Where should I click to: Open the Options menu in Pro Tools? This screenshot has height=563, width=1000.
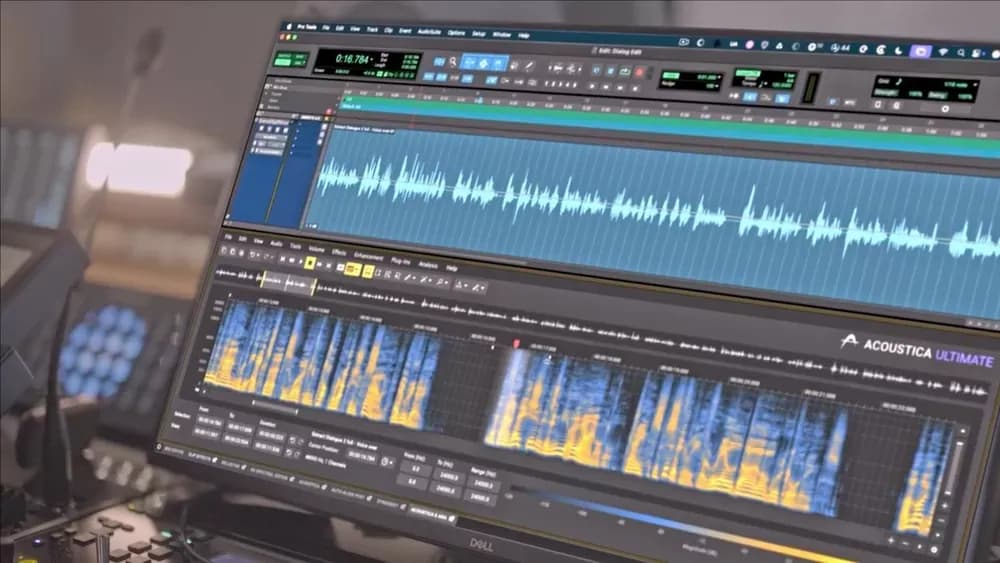[x=456, y=33]
